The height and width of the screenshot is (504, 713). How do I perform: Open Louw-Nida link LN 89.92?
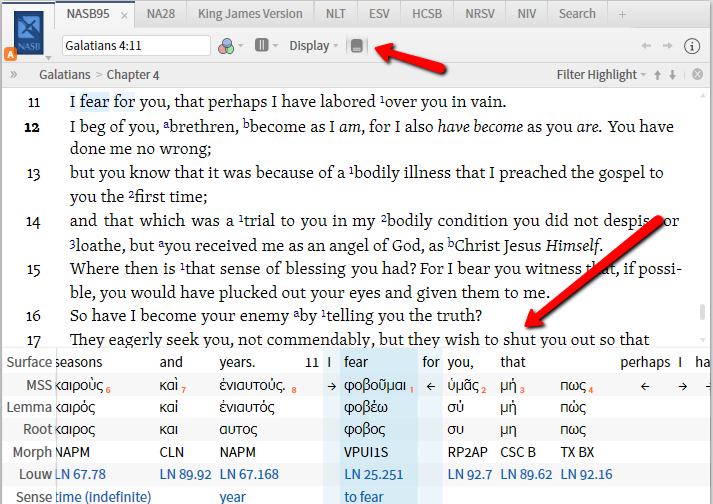click(185, 474)
